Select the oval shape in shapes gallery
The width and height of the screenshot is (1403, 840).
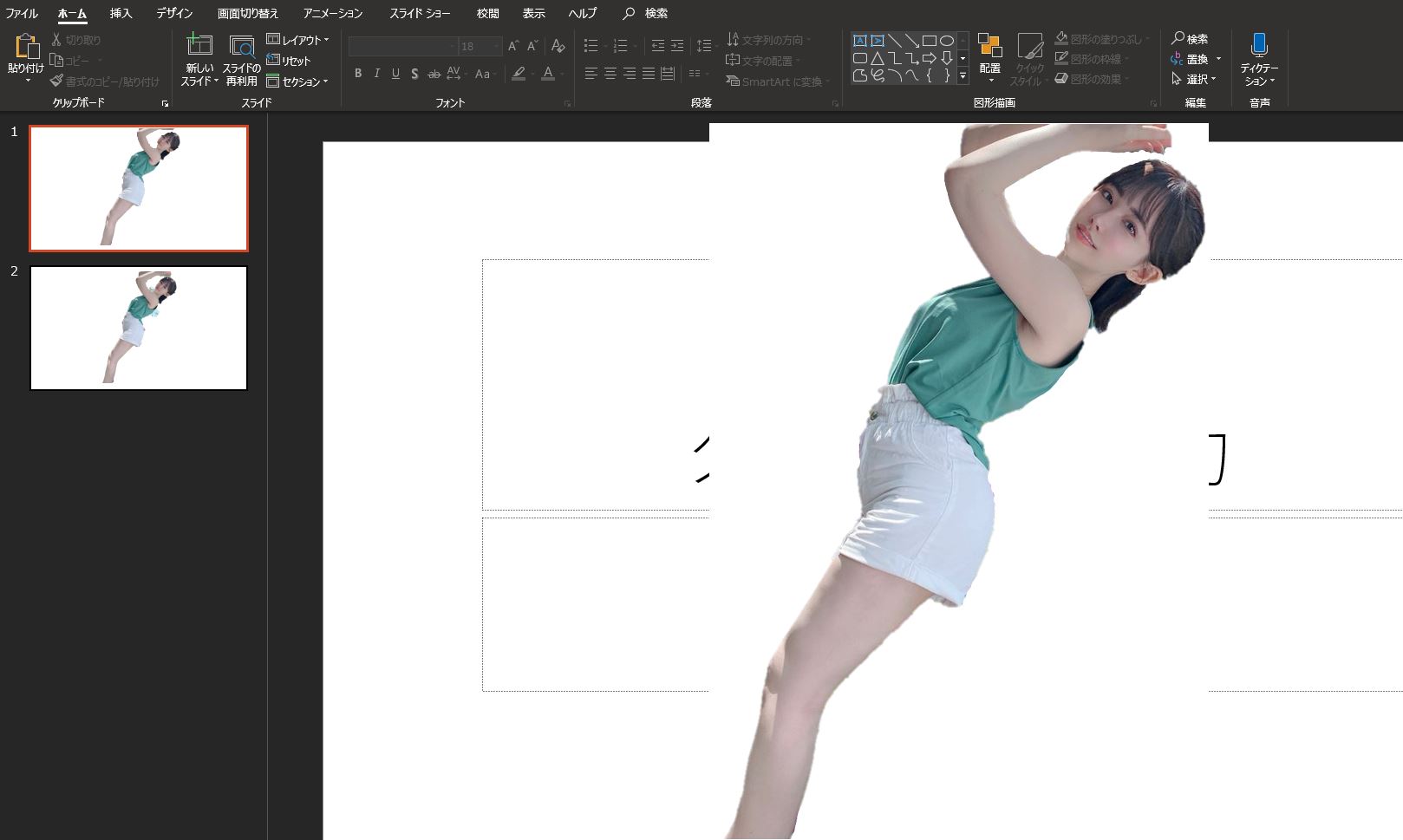point(946,41)
